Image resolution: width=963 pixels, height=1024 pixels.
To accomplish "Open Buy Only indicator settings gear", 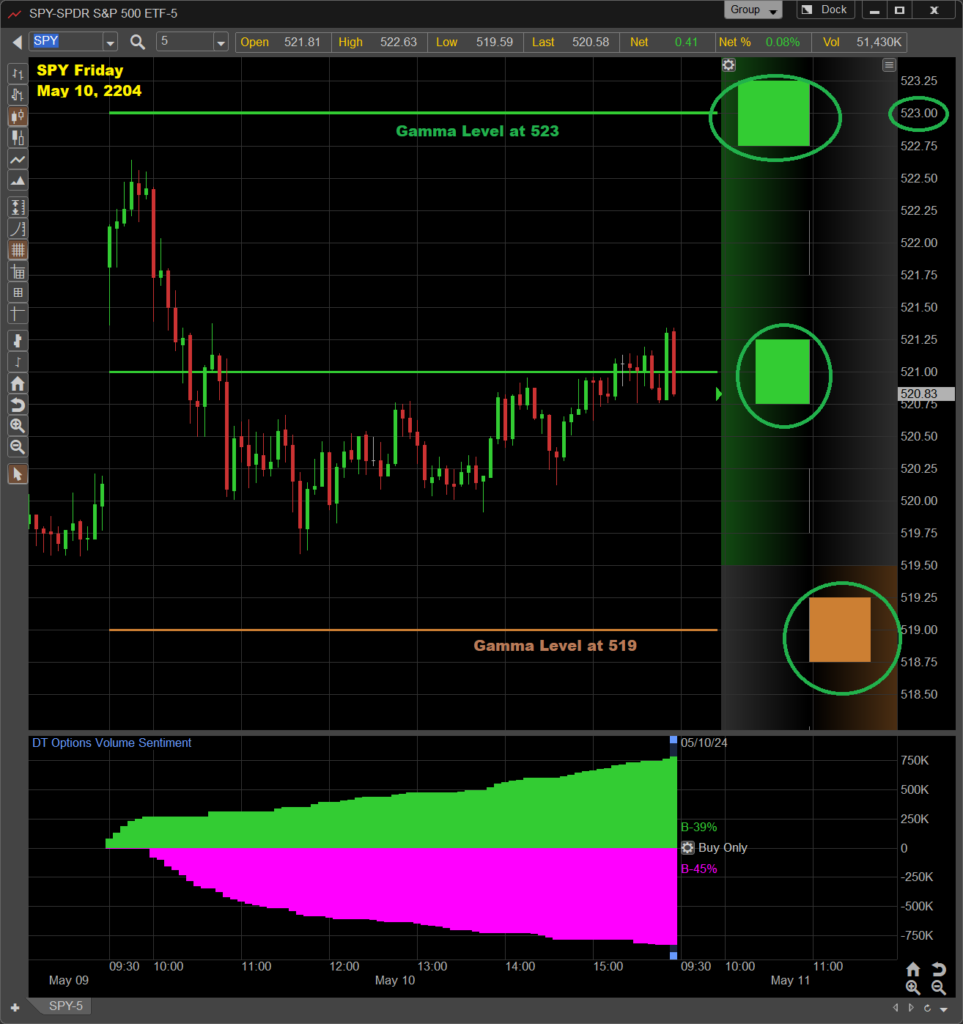I will [687, 848].
